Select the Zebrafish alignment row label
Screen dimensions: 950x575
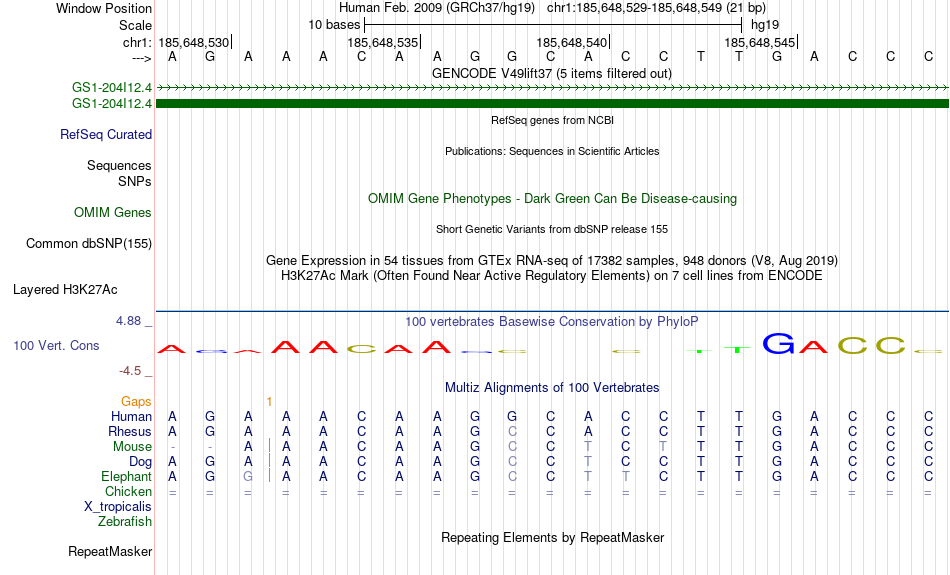pyautogui.click(x=125, y=522)
